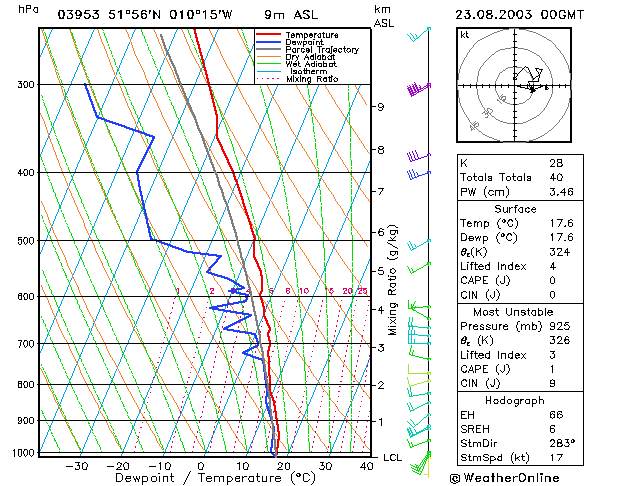
Task: Select 'Dry Adiabat' legend entry
Action: pos(310,57)
